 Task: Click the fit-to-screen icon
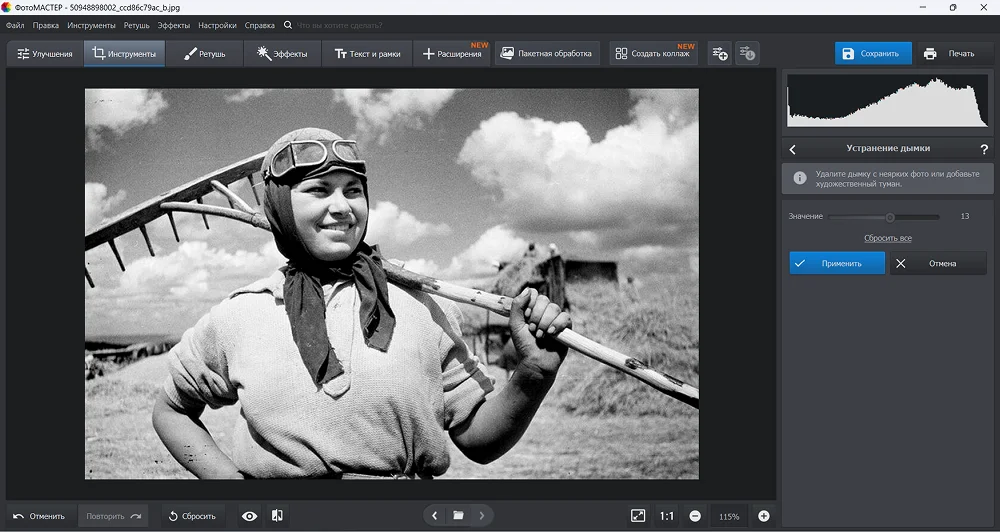coord(638,516)
